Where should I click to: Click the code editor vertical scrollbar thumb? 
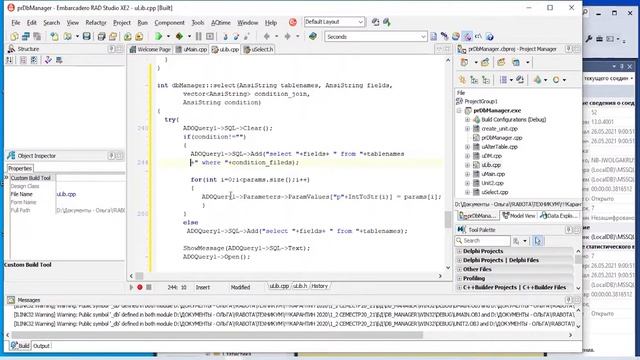point(448,219)
